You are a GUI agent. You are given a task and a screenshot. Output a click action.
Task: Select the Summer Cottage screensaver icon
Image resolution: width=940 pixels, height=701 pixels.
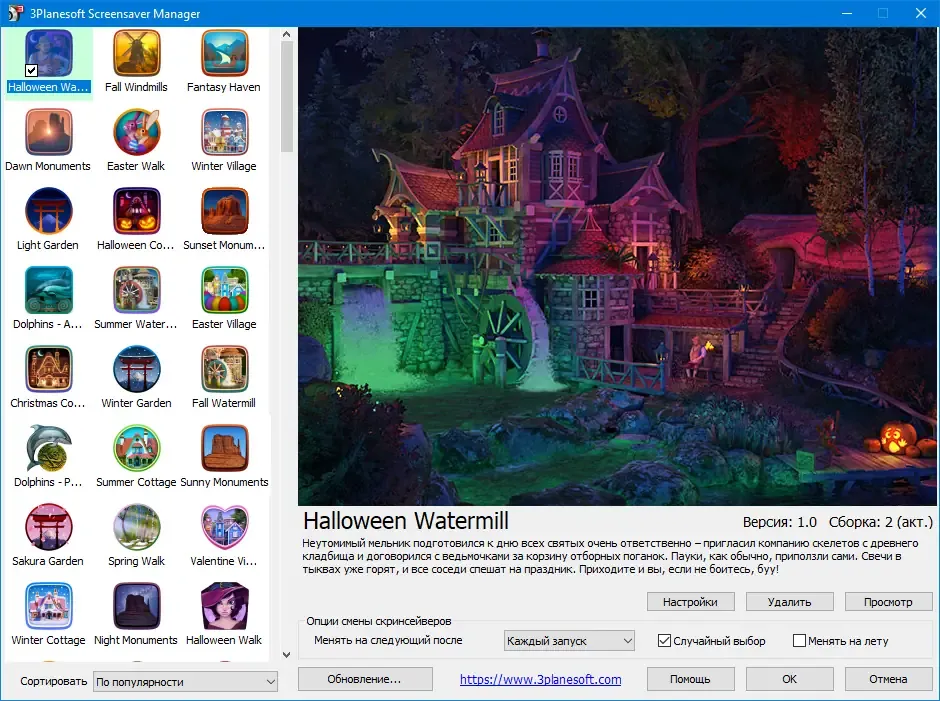[137, 448]
